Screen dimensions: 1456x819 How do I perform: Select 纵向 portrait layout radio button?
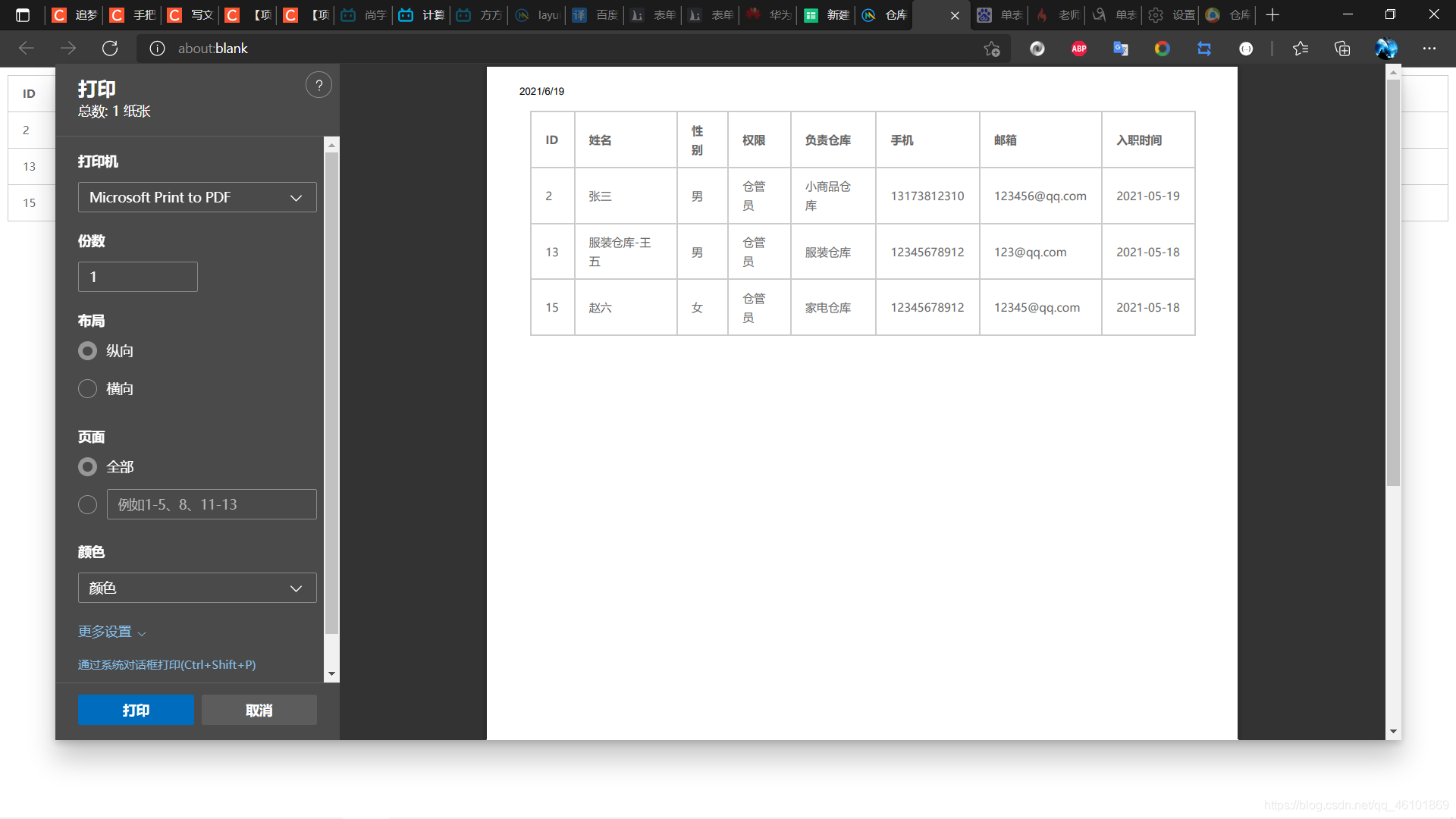[x=88, y=350]
